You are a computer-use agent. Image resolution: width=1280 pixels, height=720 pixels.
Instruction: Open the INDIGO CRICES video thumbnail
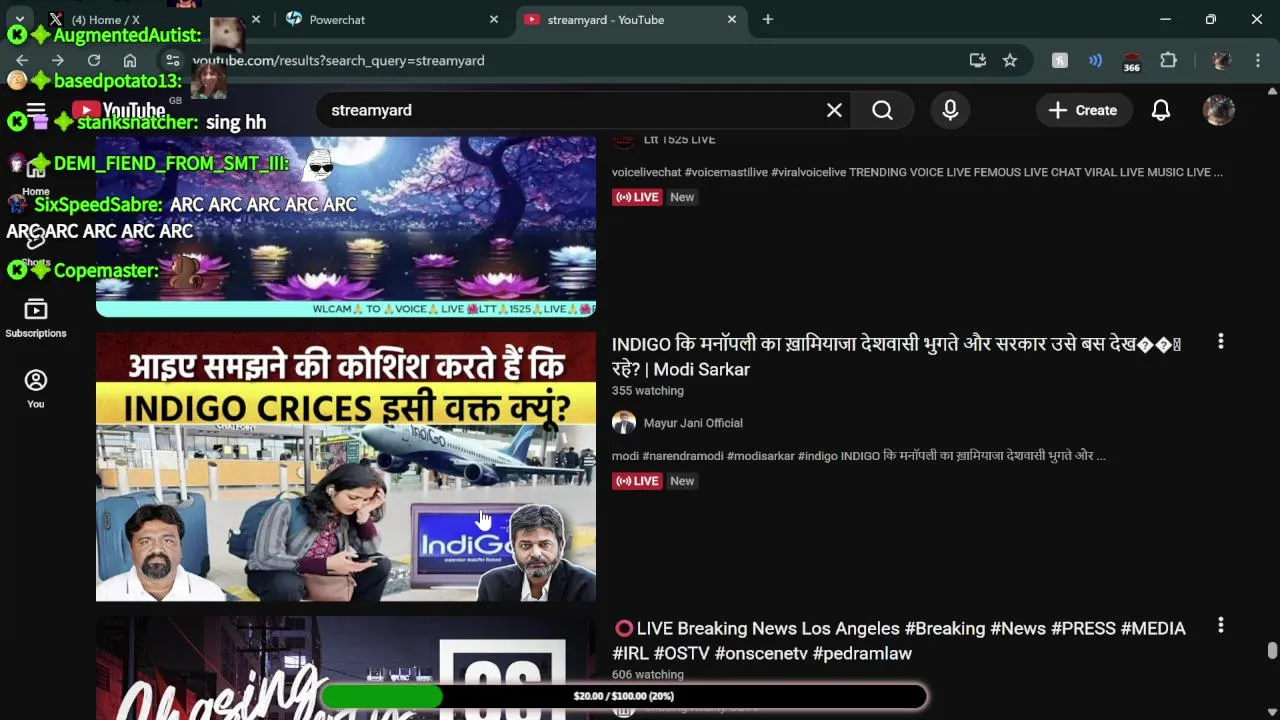click(x=346, y=467)
